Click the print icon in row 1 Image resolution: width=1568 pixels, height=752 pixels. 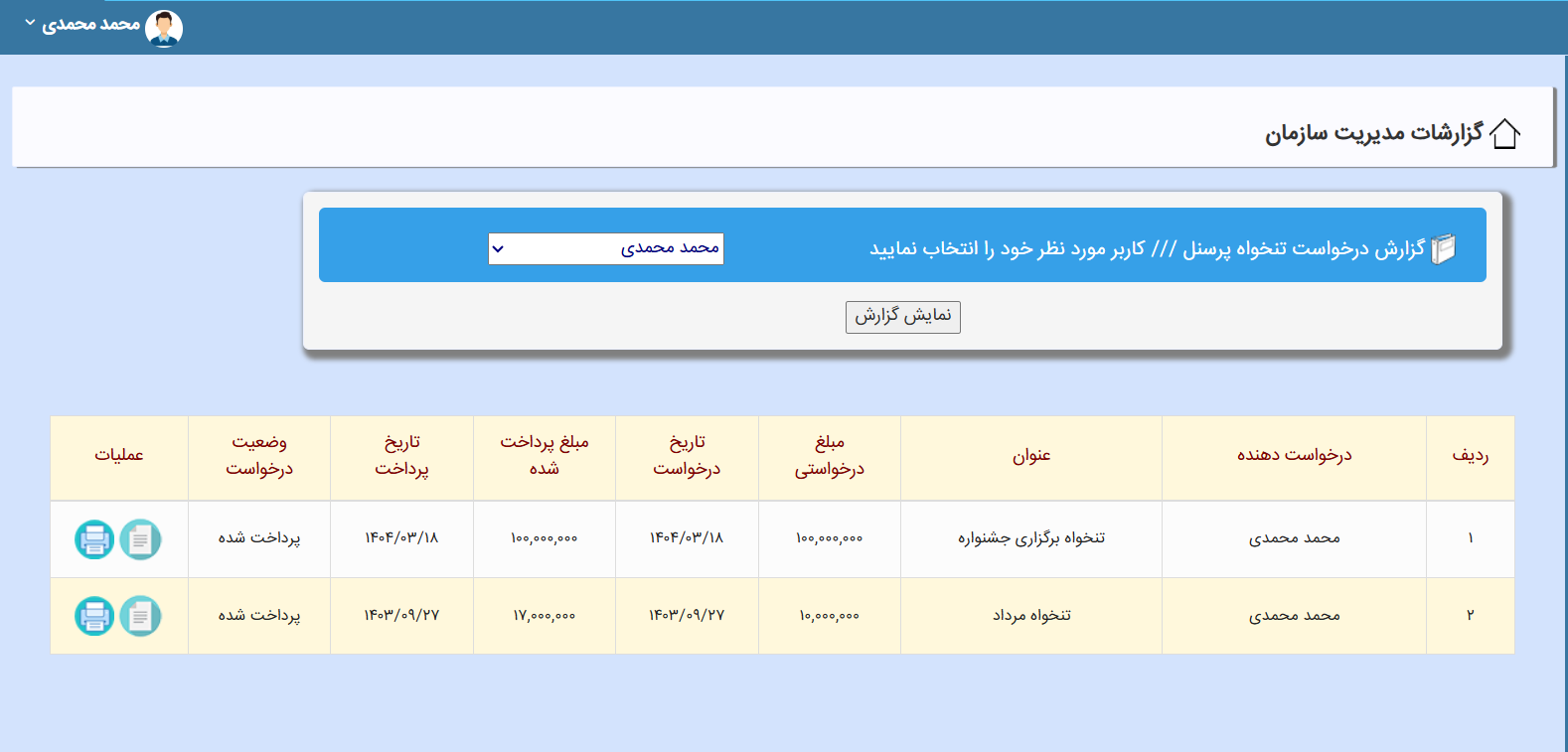94,539
